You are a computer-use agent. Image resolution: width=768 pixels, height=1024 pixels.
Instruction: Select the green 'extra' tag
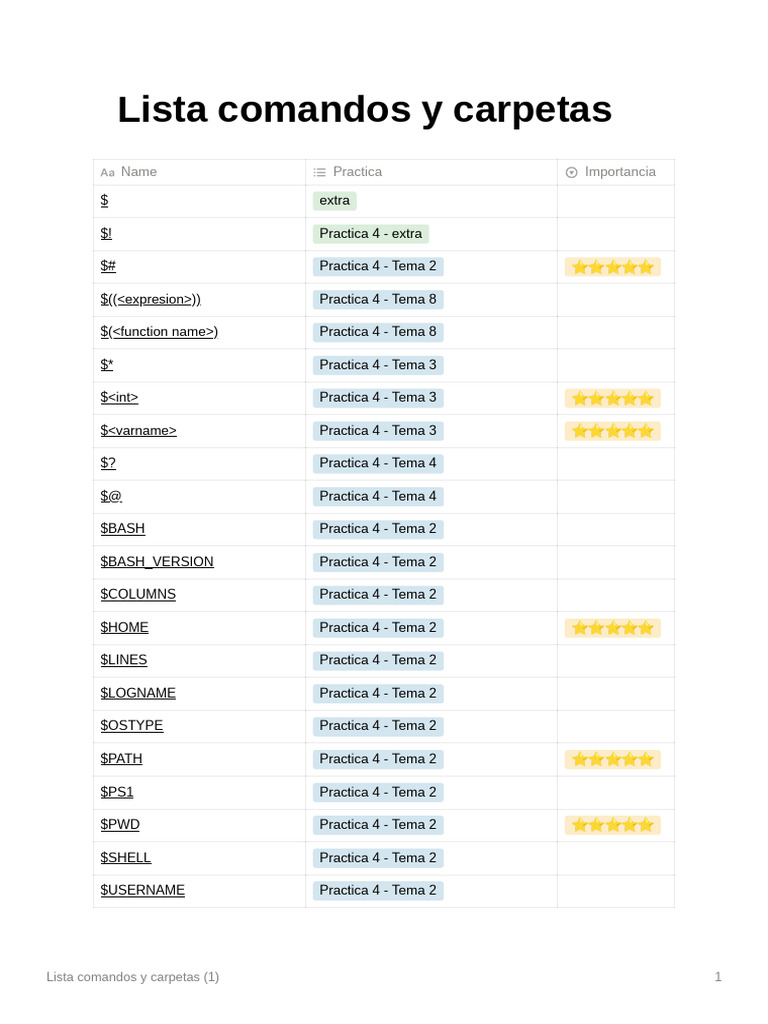pos(334,201)
